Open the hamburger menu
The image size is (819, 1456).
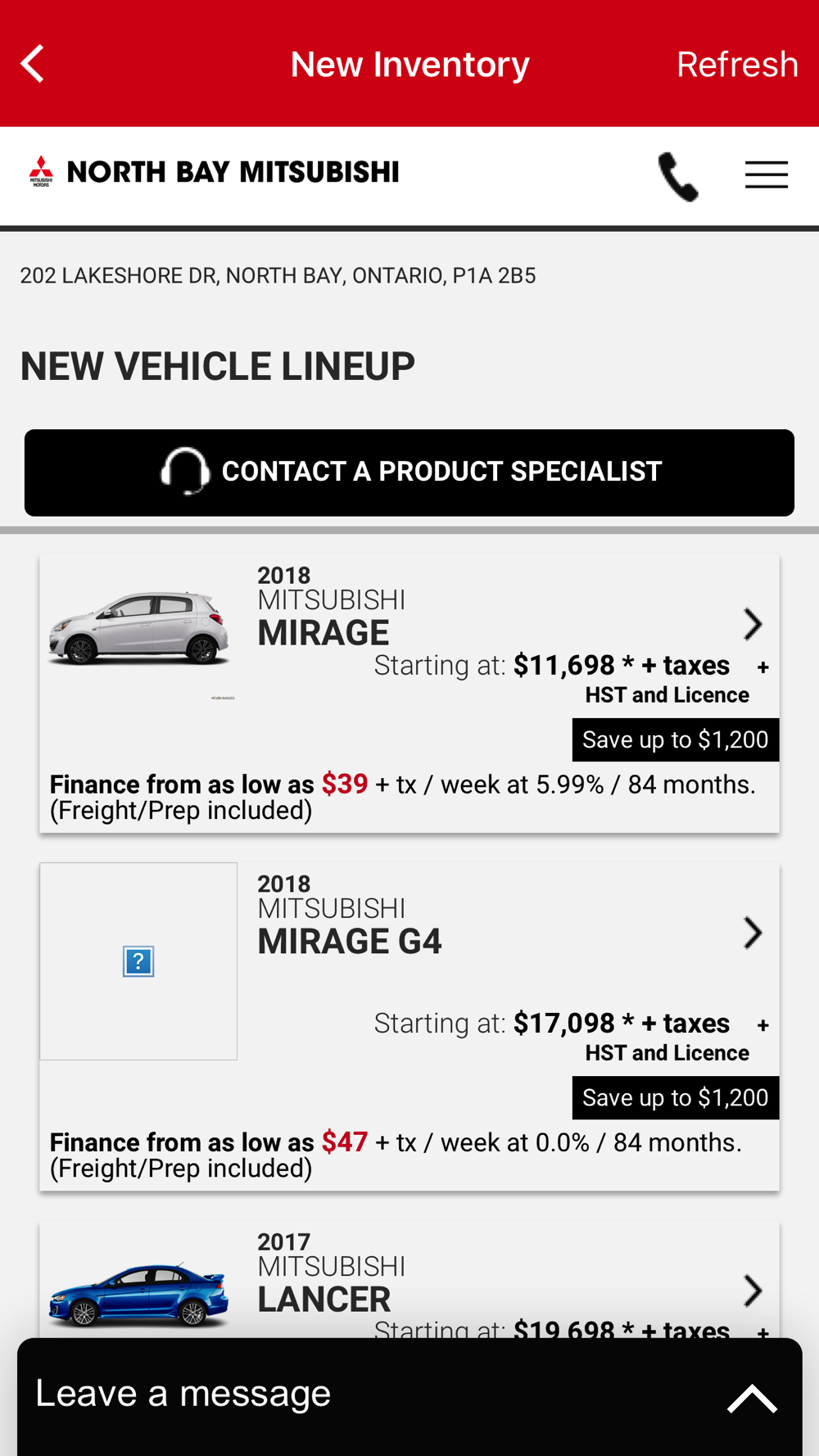click(x=766, y=174)
